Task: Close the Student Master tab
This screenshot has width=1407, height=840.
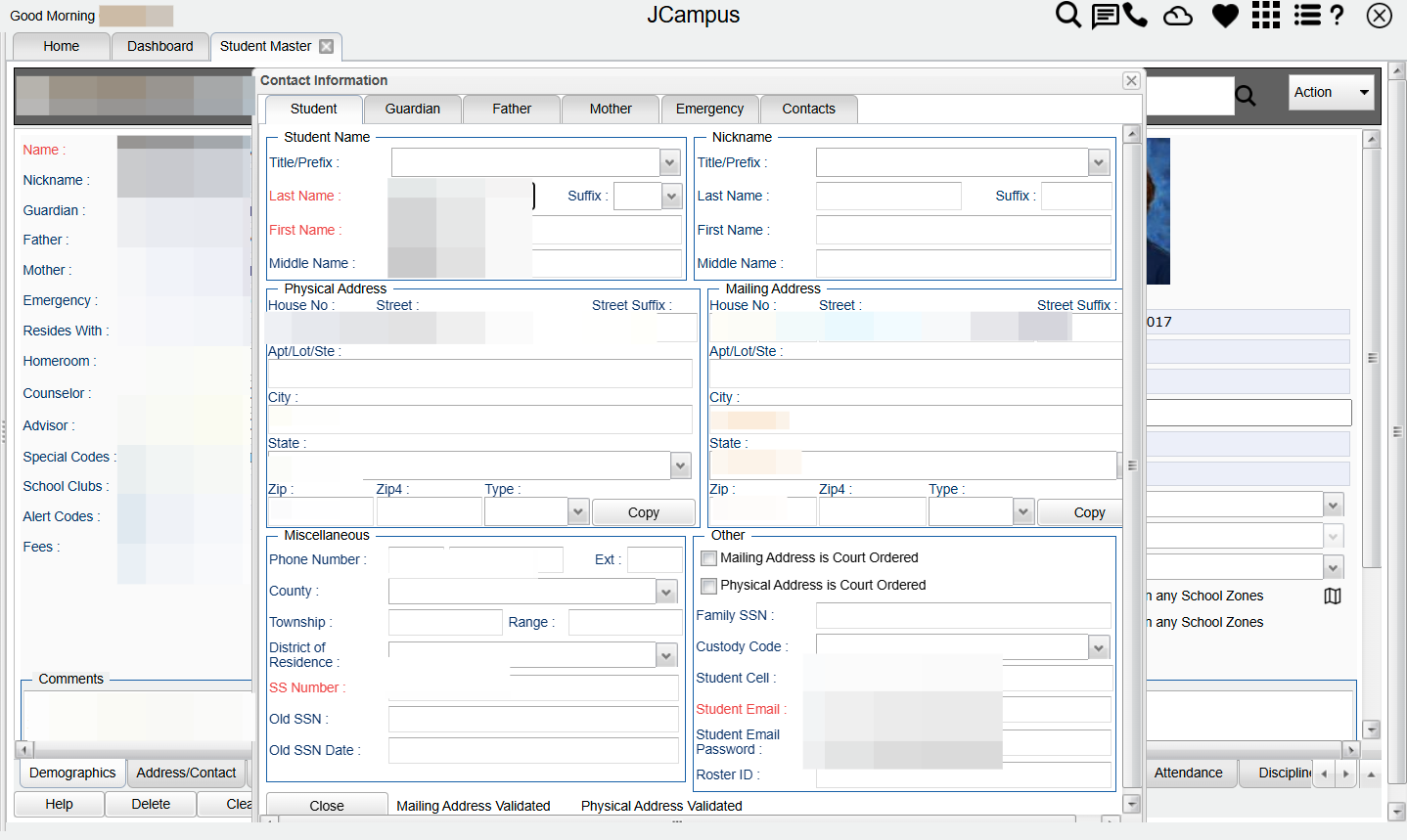Action: [x=327, y=46]
